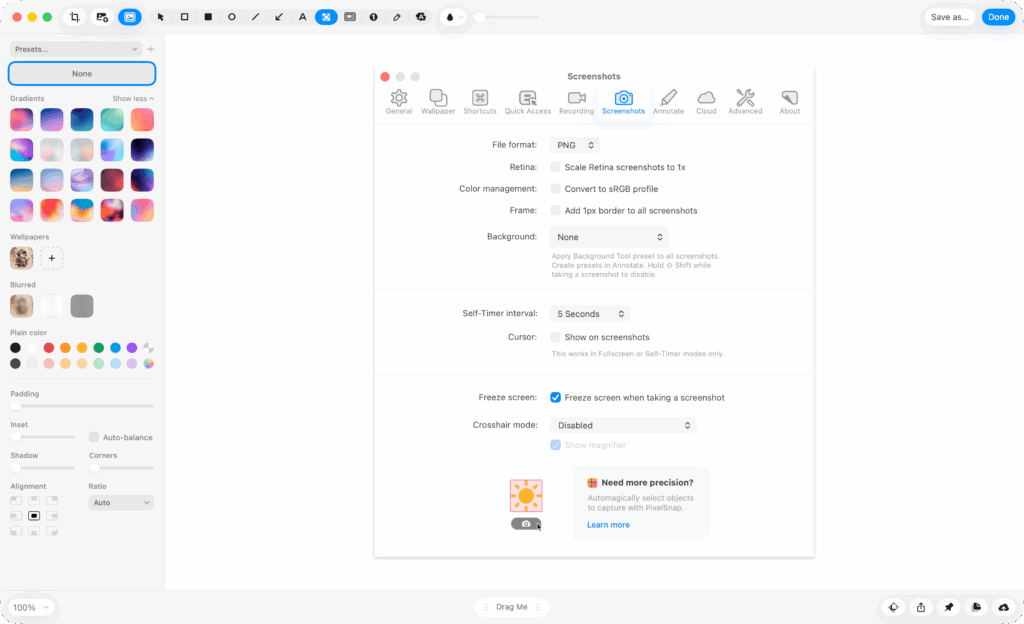Pick the Counter number tool
Screen dimensions: 1024x624
click(x=373, y=17)
